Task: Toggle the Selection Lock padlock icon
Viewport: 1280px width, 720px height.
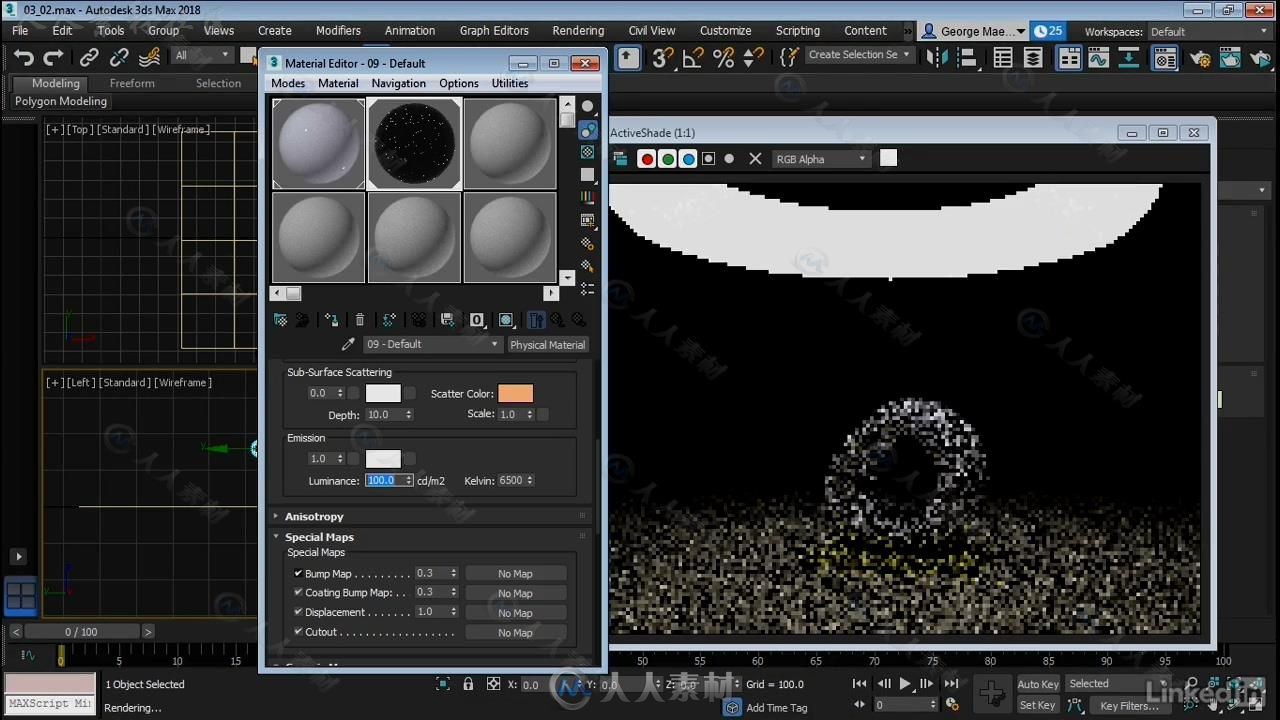Action: click(x=468, y=684)
